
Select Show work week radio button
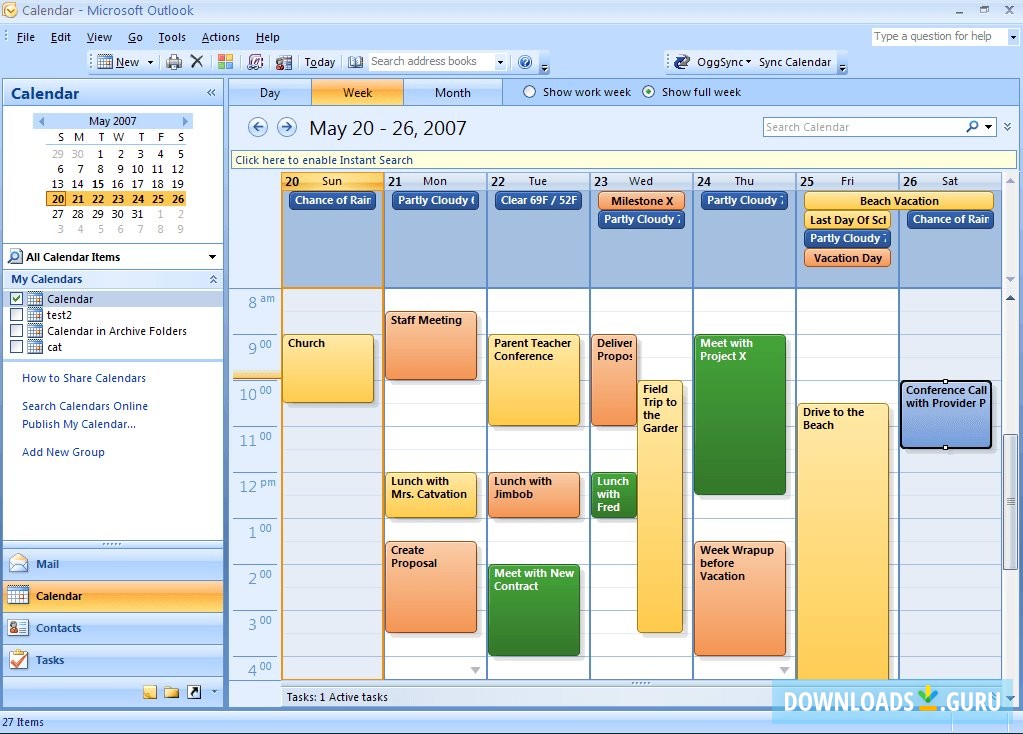click(529, 92)
